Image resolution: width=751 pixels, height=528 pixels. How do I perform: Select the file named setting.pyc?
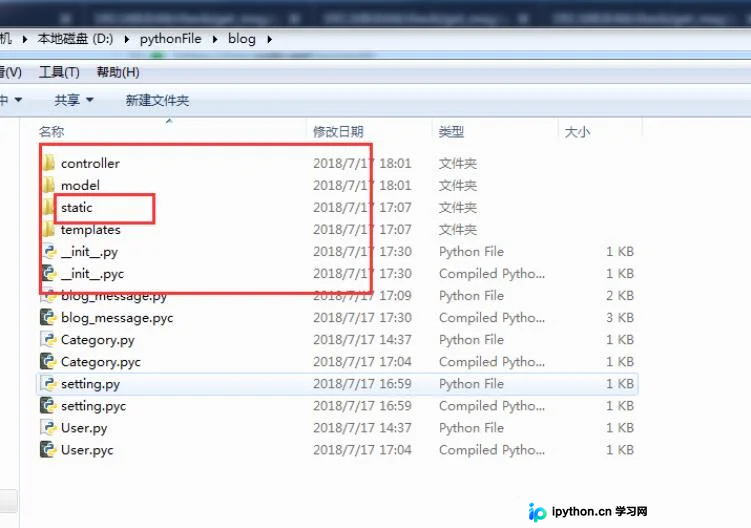93,406
